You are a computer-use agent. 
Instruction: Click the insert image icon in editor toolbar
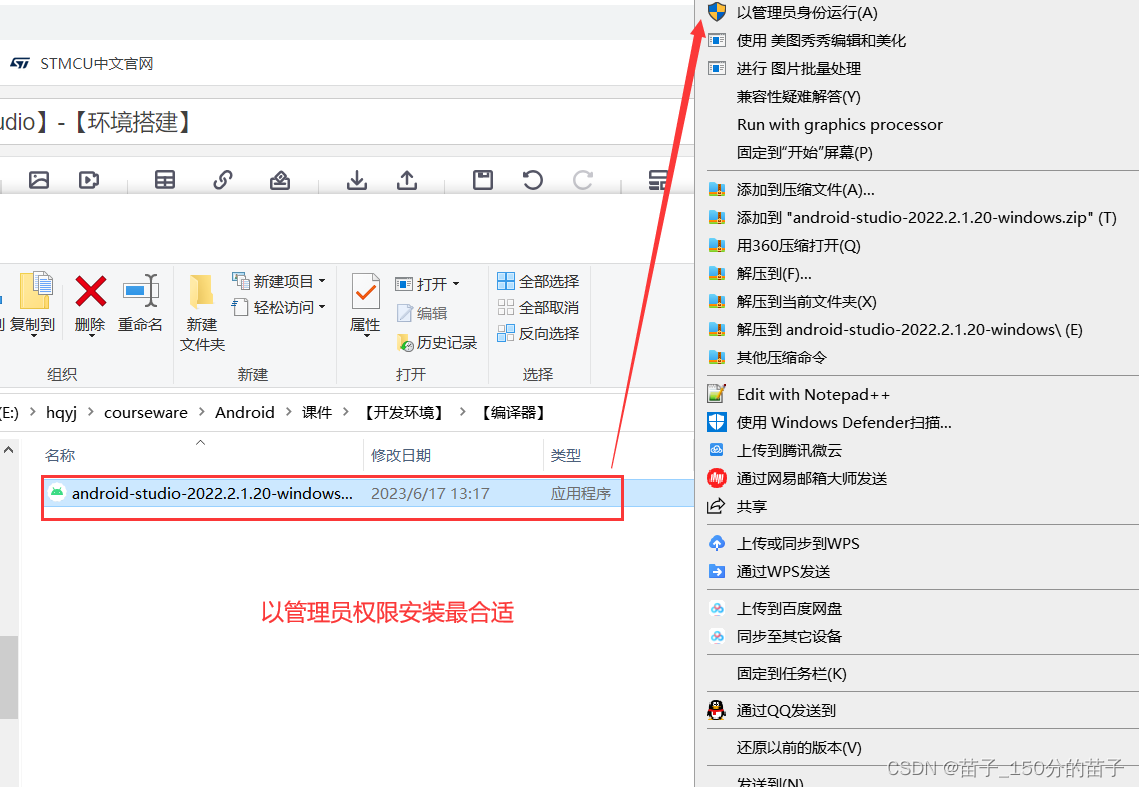click(x=39, y=179)
